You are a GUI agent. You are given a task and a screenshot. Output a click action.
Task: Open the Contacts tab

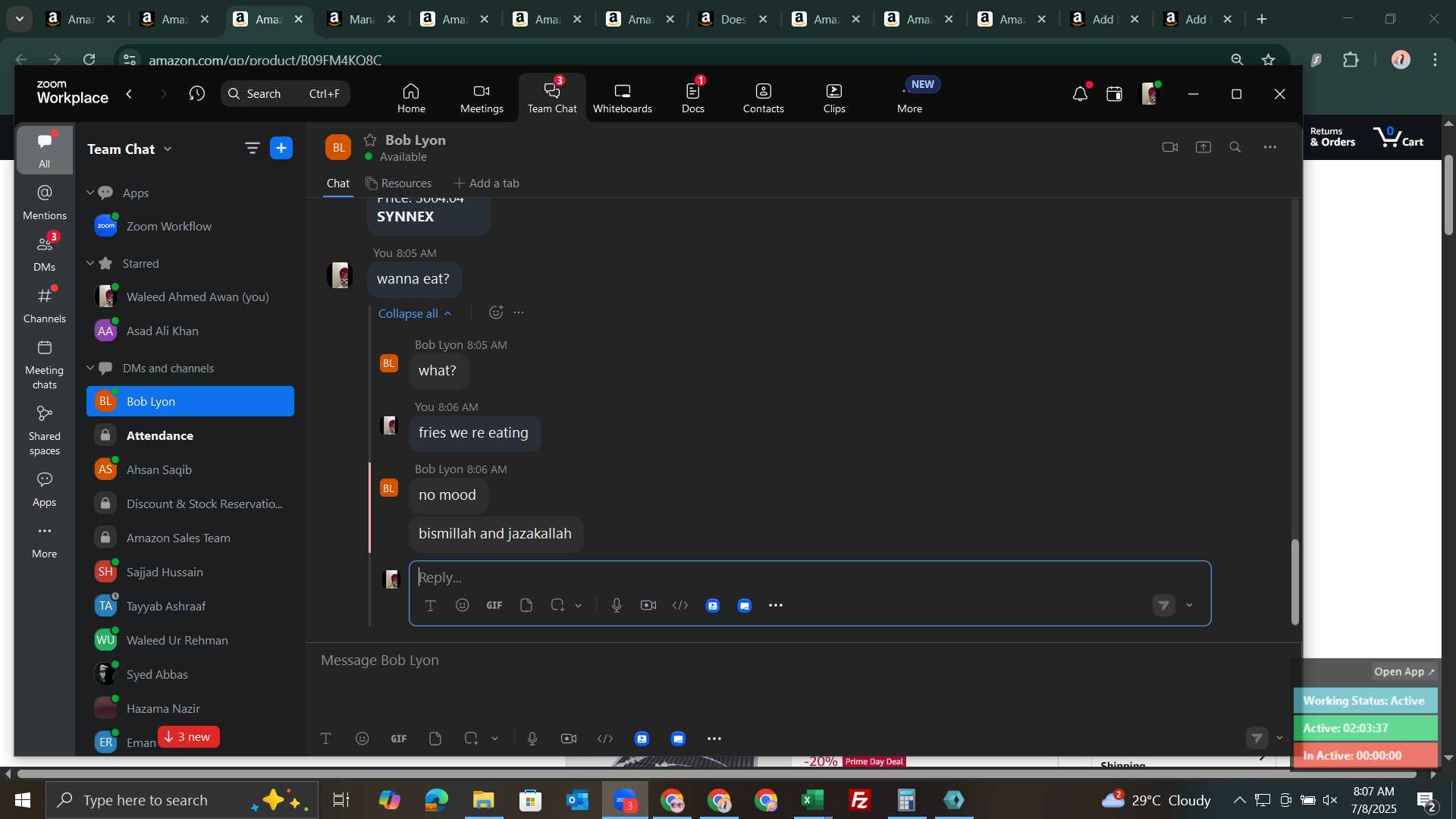(x=764, y=98)
